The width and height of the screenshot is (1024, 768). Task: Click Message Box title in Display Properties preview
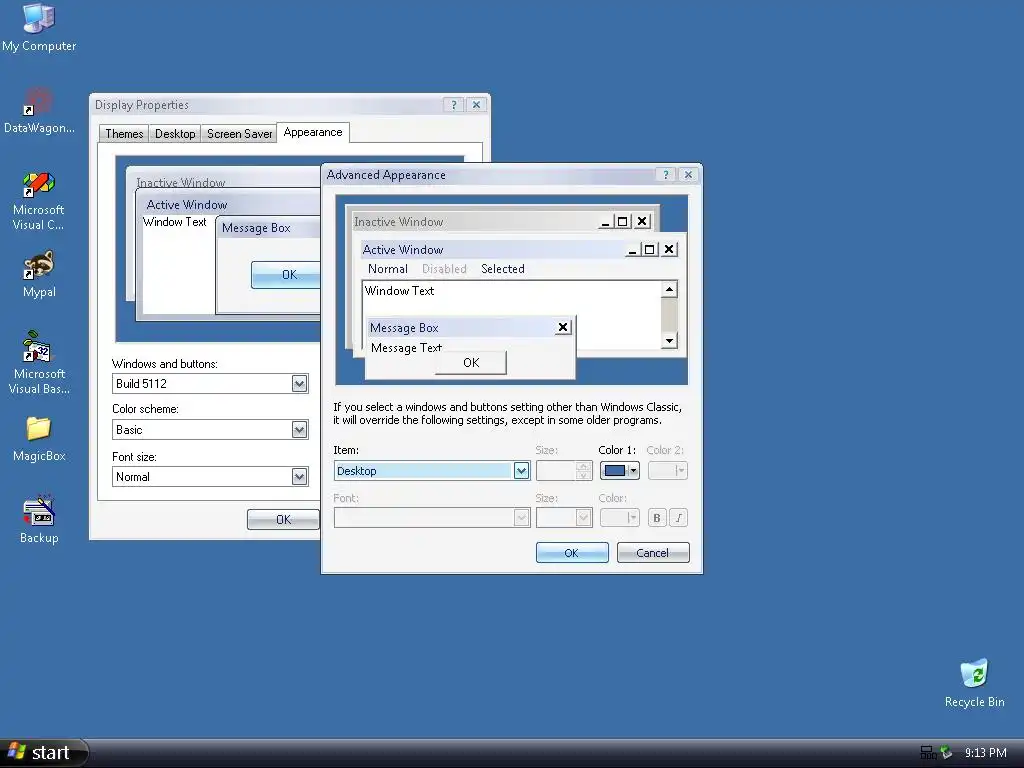point(256,228)
